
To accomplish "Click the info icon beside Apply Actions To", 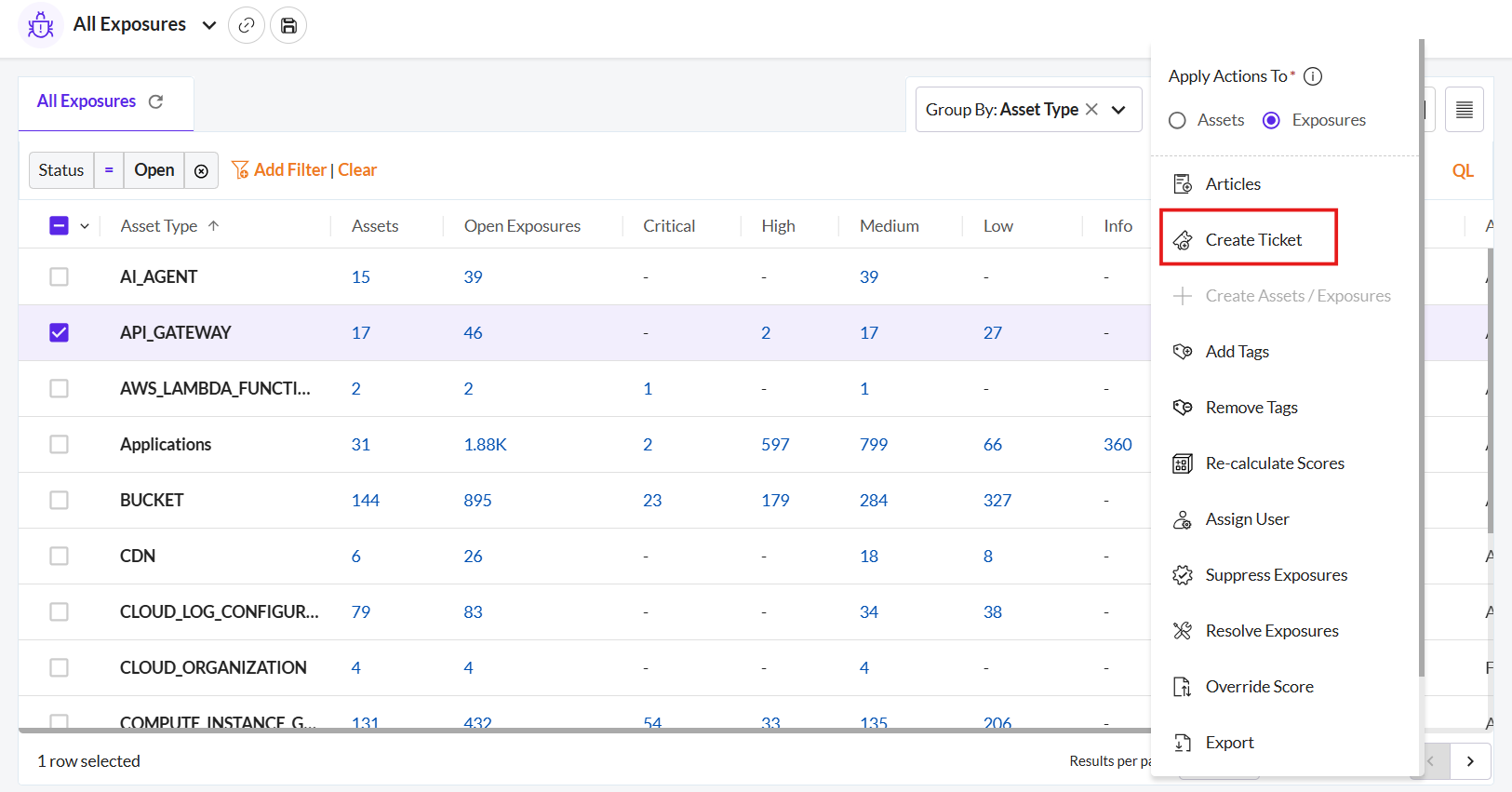I will coord(1313,76).
